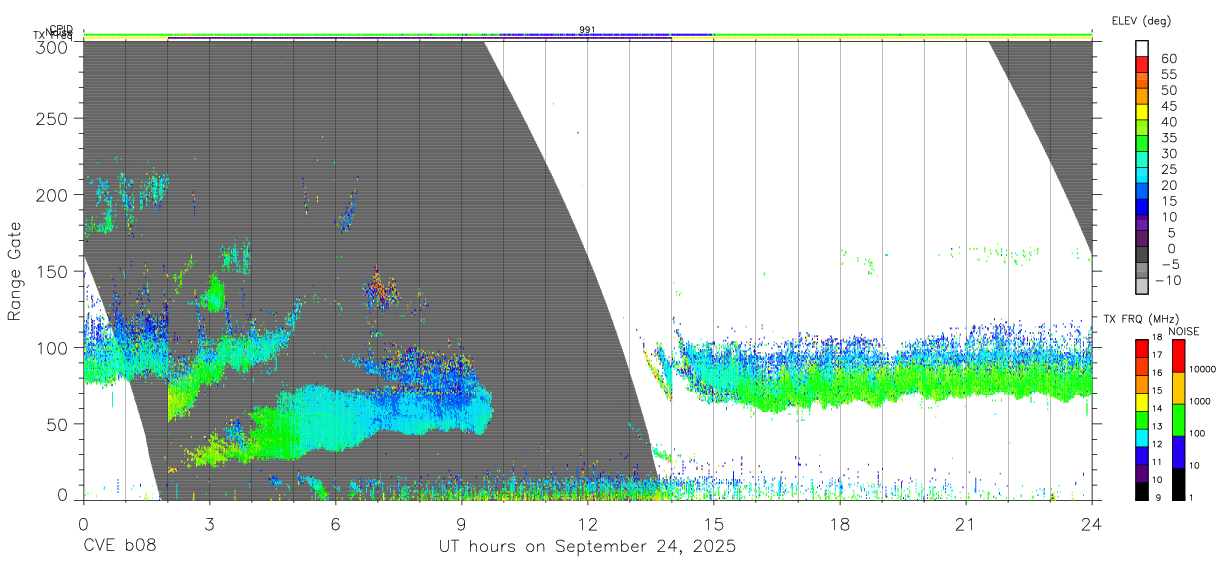The width and height of the screenshot is (1228, 567).
Task: Click the "3" hour tick on the time axis
Action: [x=209, y=523]
